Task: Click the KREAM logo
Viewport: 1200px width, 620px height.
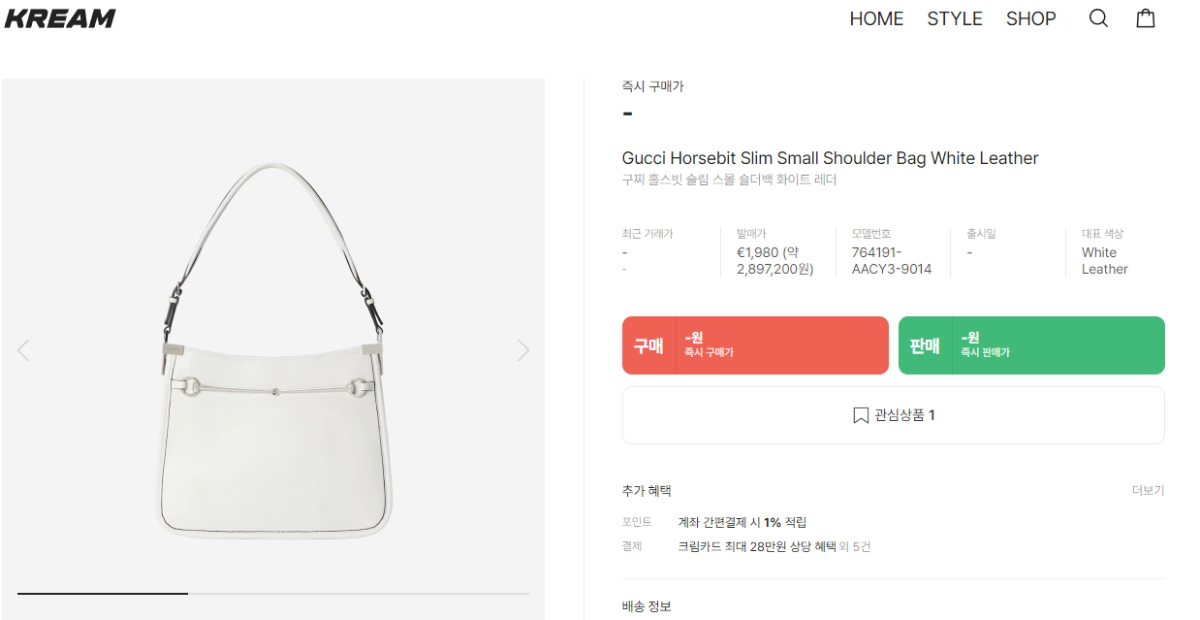Action: coord(60,18)
